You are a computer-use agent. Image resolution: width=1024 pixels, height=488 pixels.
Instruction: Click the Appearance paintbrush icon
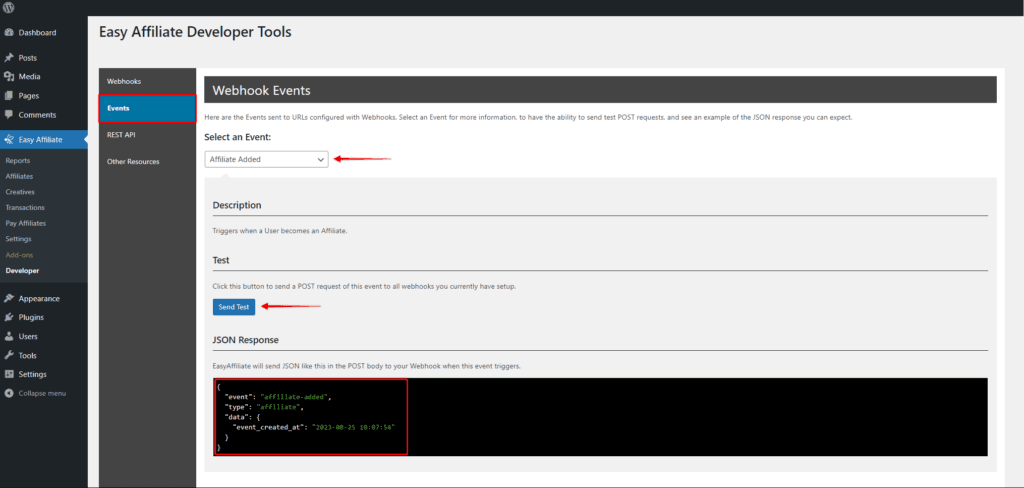tap(9, 298)
